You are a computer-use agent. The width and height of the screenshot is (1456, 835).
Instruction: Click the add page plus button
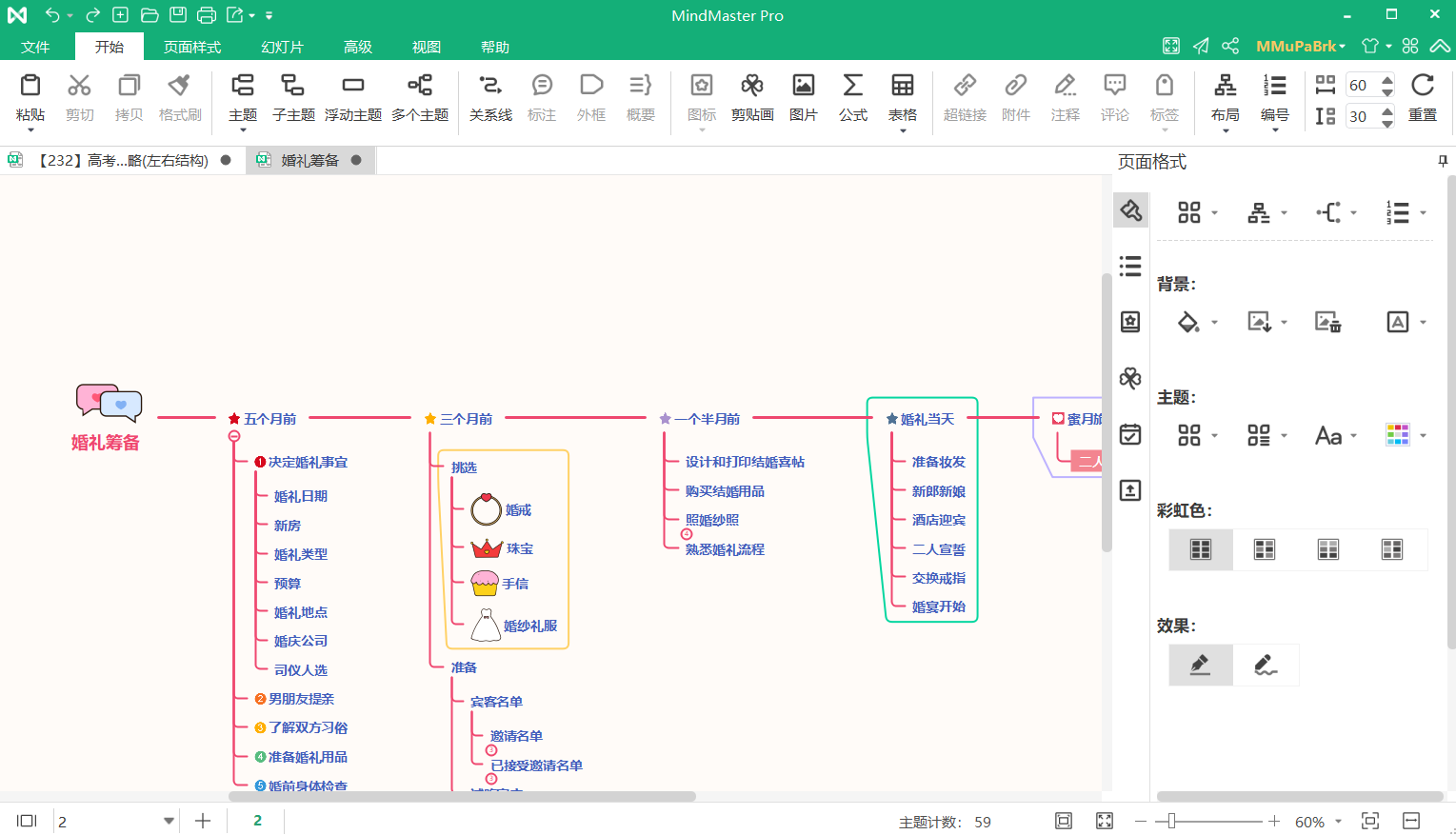click(x=203, y=821)
